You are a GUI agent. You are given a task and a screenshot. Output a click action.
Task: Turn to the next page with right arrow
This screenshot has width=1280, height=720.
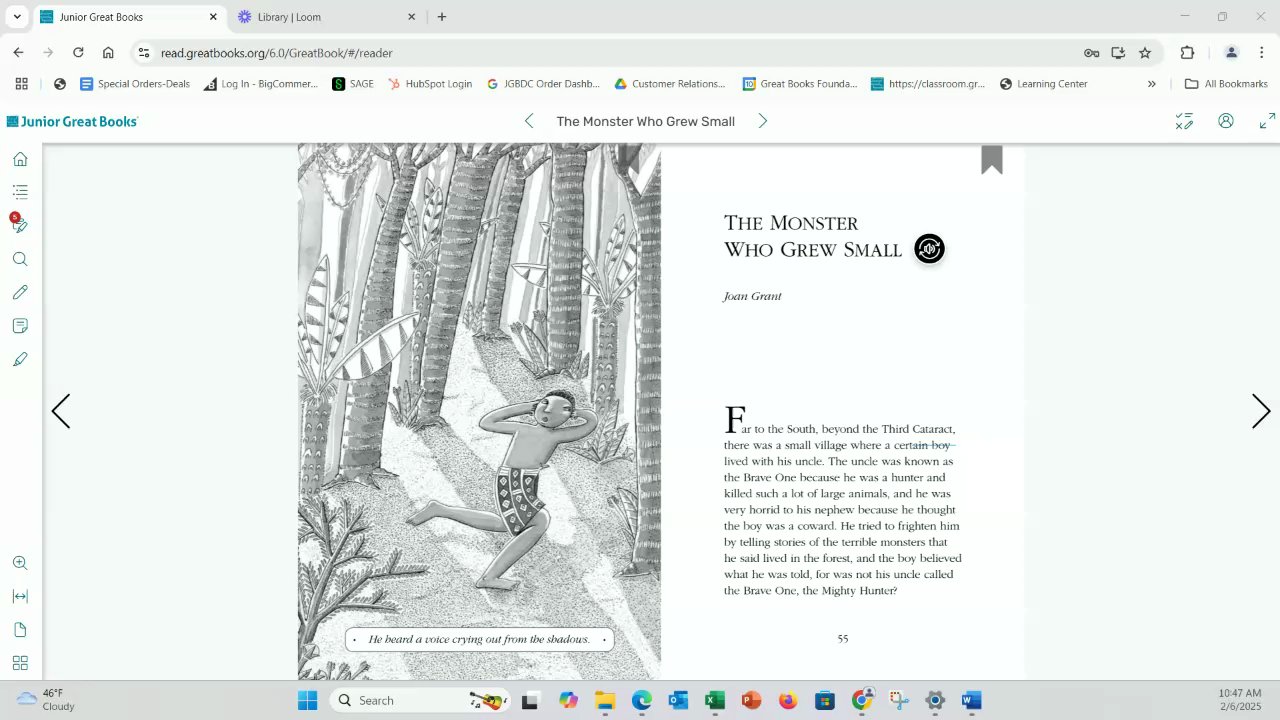(x=1261, y=411)
